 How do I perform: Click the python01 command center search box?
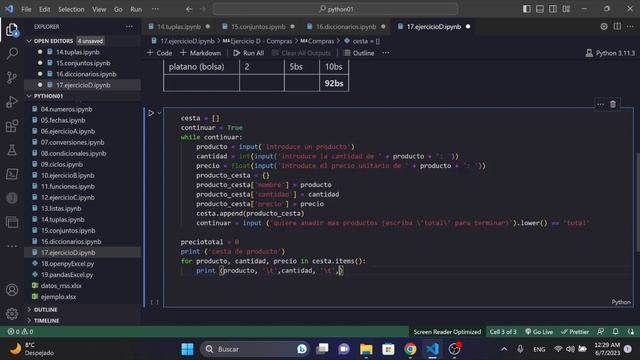[x=336, y=9]
